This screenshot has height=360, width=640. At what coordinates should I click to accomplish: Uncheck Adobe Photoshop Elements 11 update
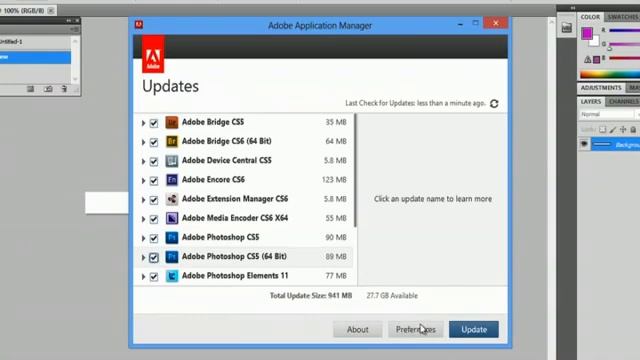153,277
